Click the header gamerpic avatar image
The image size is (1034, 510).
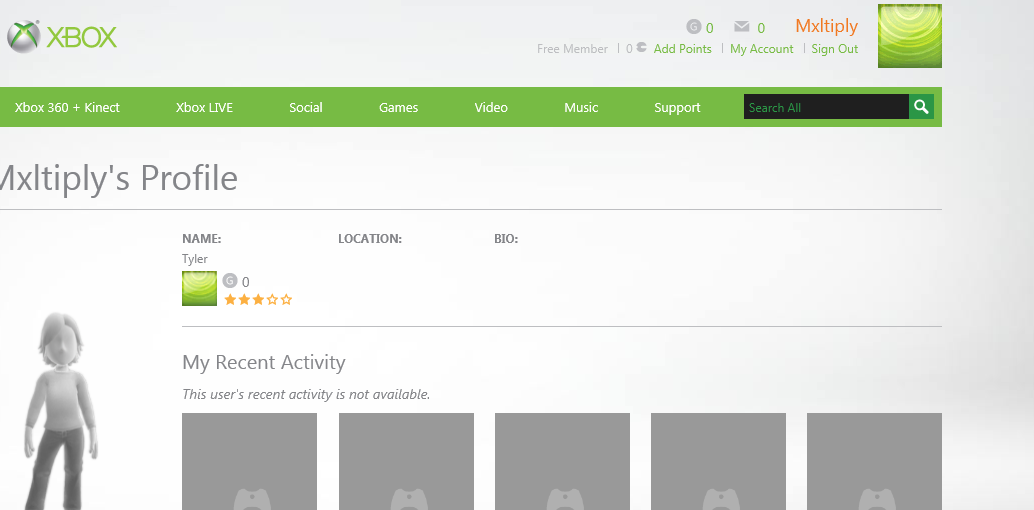909,36
